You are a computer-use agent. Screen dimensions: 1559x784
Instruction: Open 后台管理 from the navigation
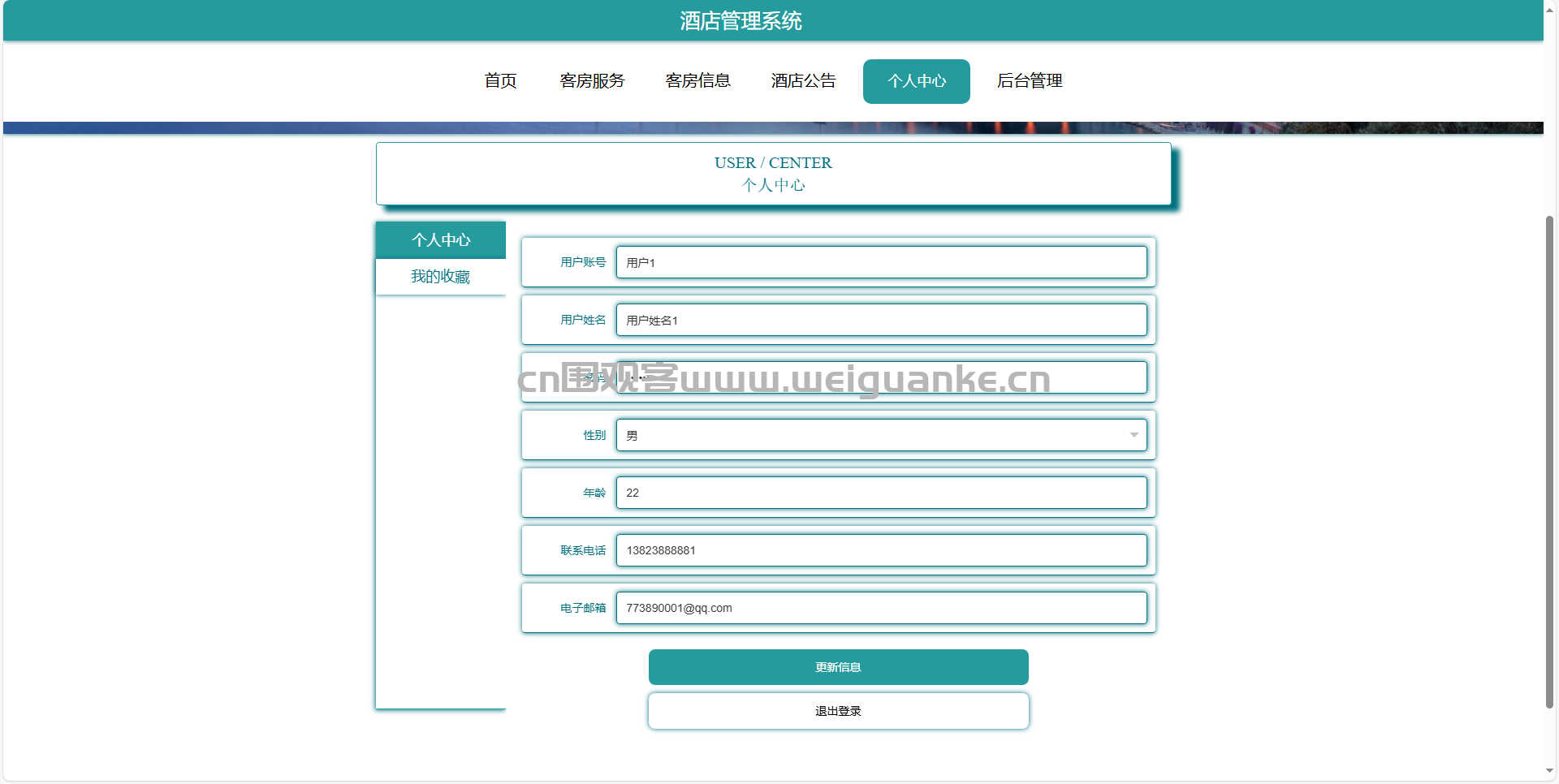1030,81
